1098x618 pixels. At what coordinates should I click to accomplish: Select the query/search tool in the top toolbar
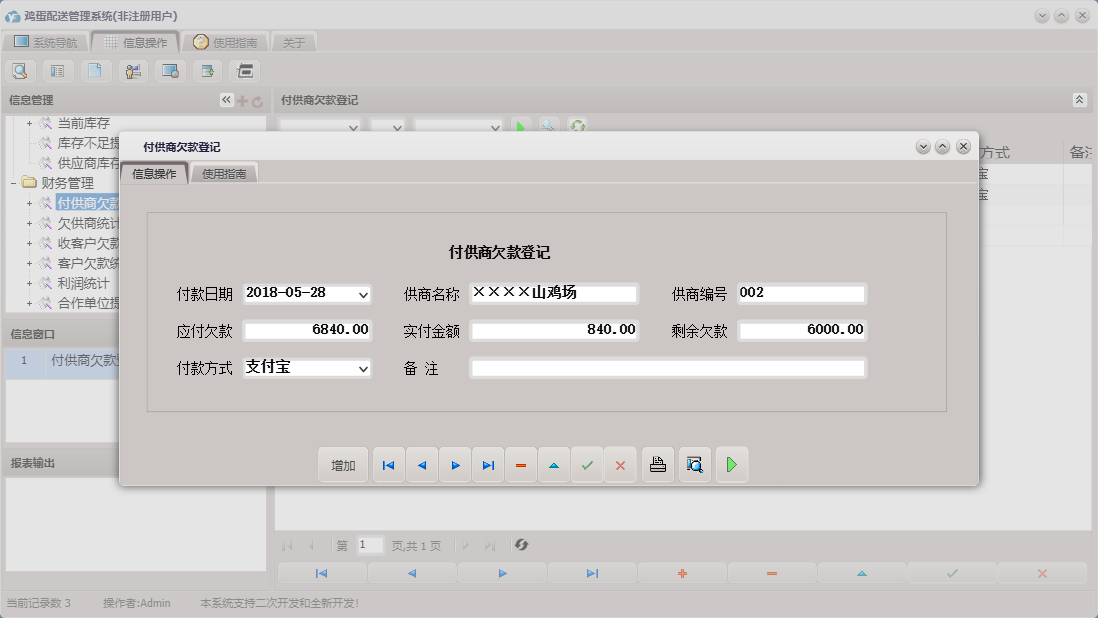(x=20, y=71)
